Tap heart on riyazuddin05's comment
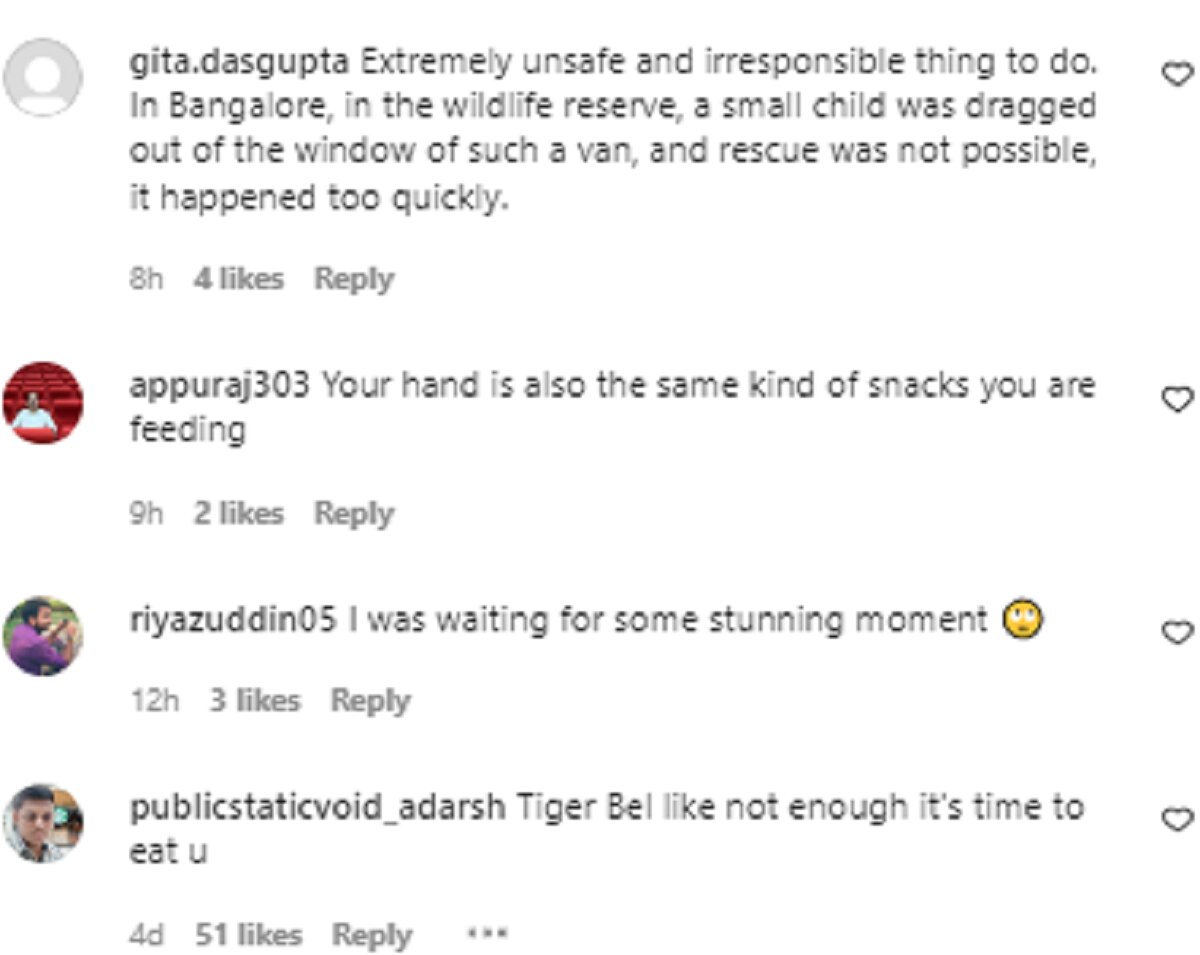Viewport: 1200px width, 955px height. pos(1179,632)
